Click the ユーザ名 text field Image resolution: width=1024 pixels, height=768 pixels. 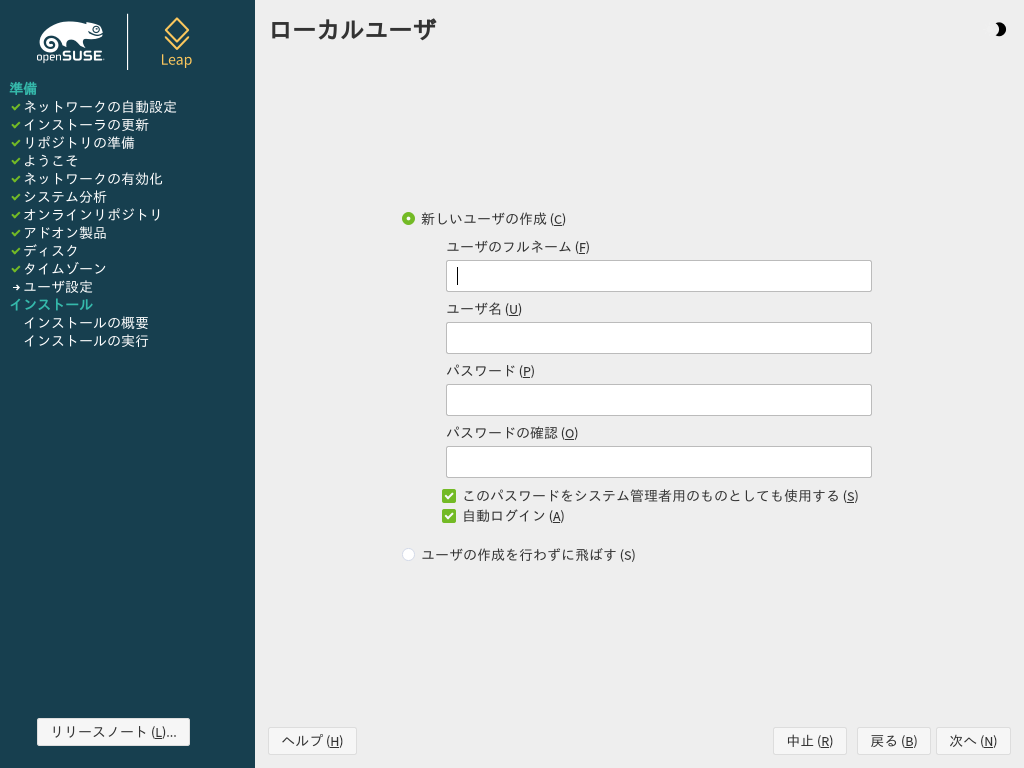tap(658, 338)
